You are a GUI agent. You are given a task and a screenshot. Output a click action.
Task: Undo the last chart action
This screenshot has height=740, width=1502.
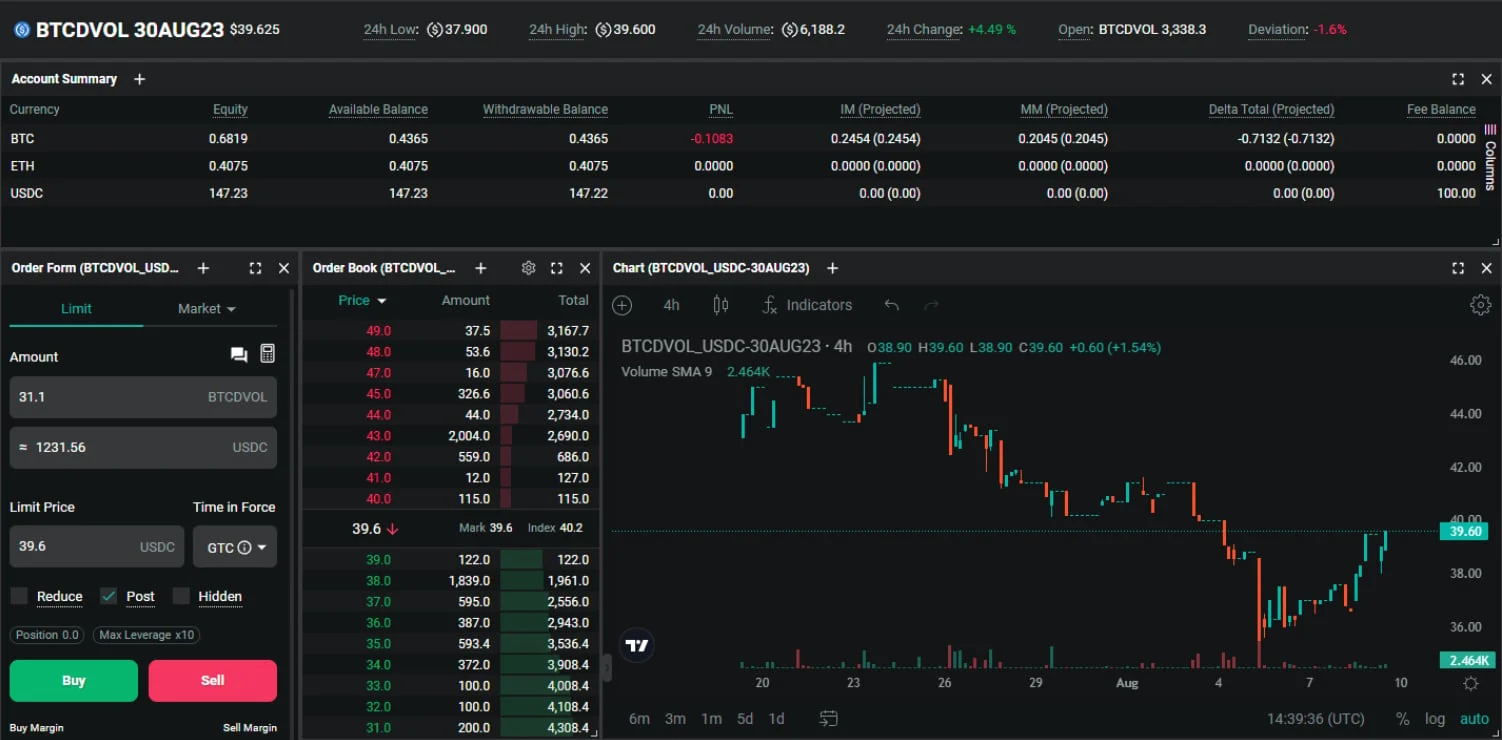892,305
